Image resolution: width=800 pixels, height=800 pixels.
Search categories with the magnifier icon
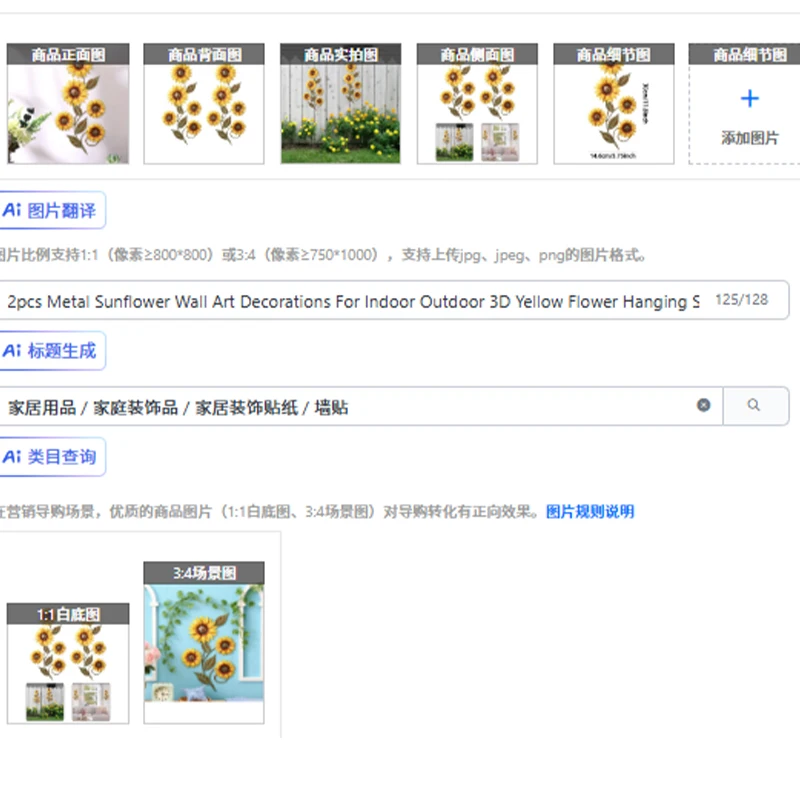click(756, 406)
